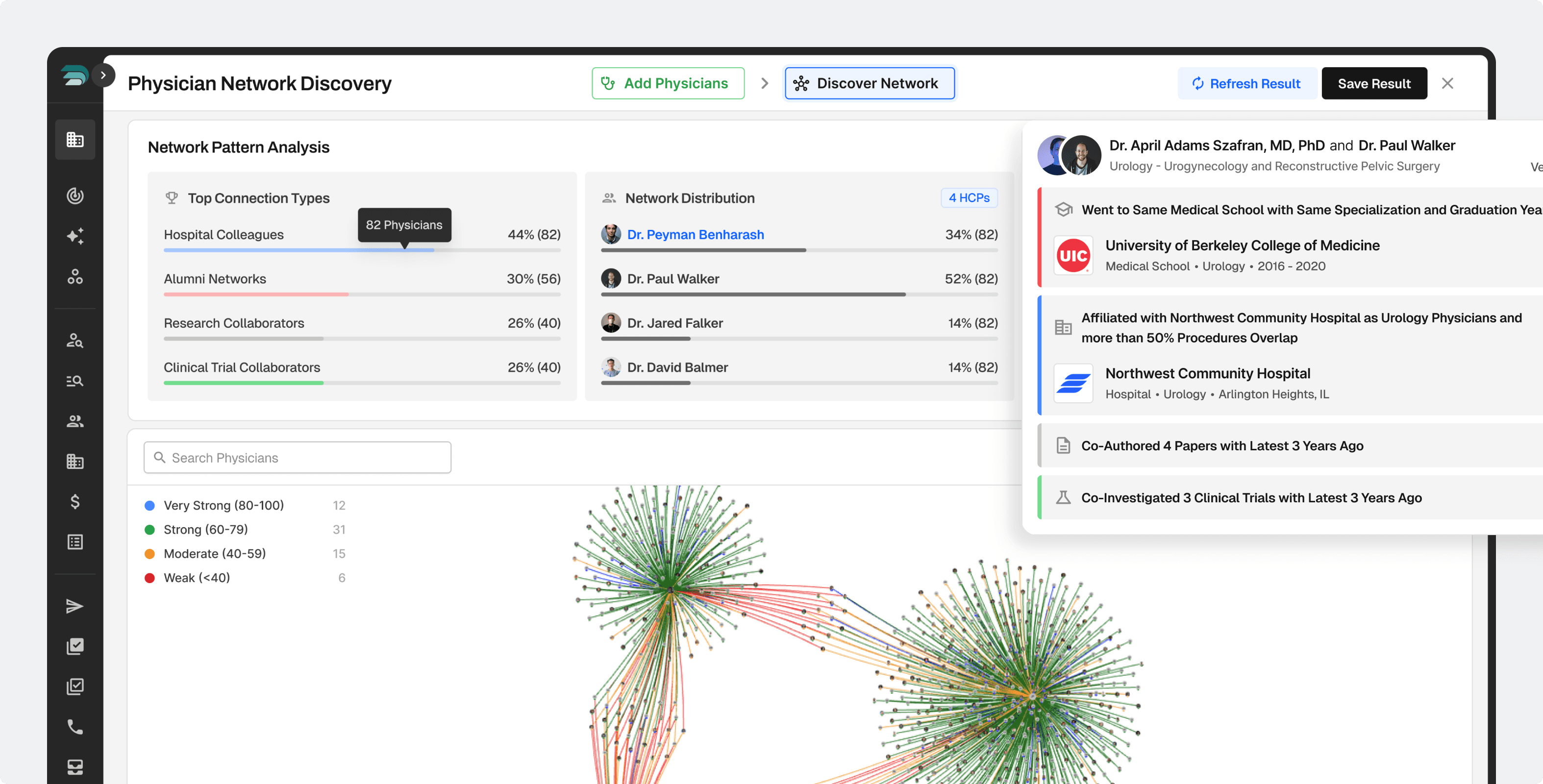Click the graduation cap icon for medical school
Screen dimensions: 1543x784
tap(1063, 210)
